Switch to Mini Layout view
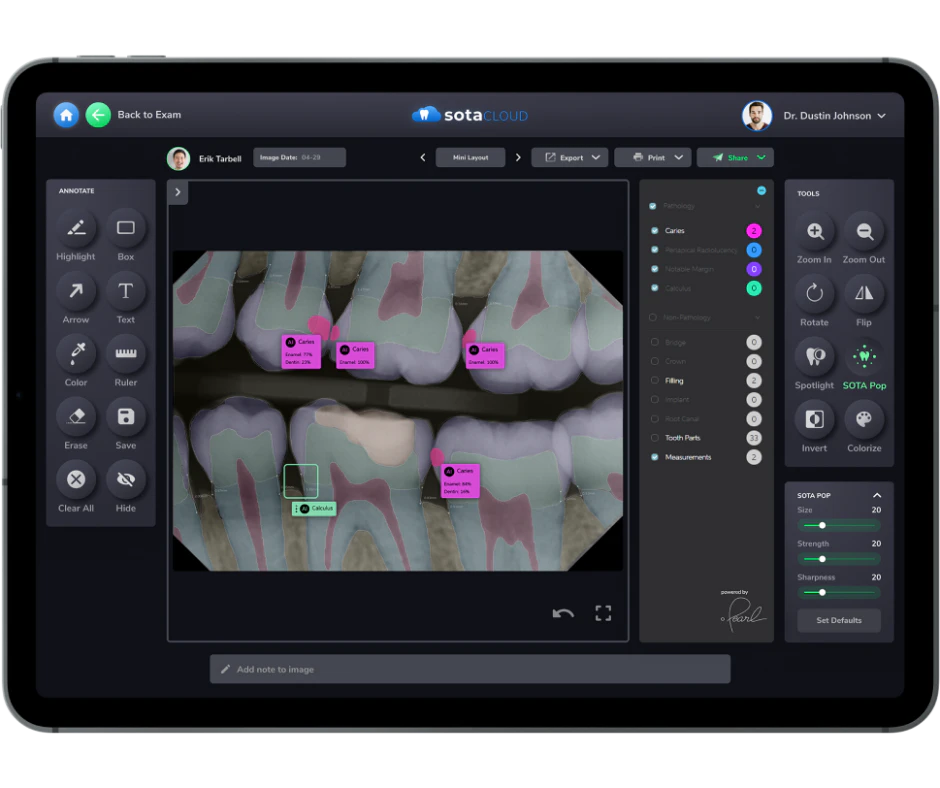 (470, 157)
